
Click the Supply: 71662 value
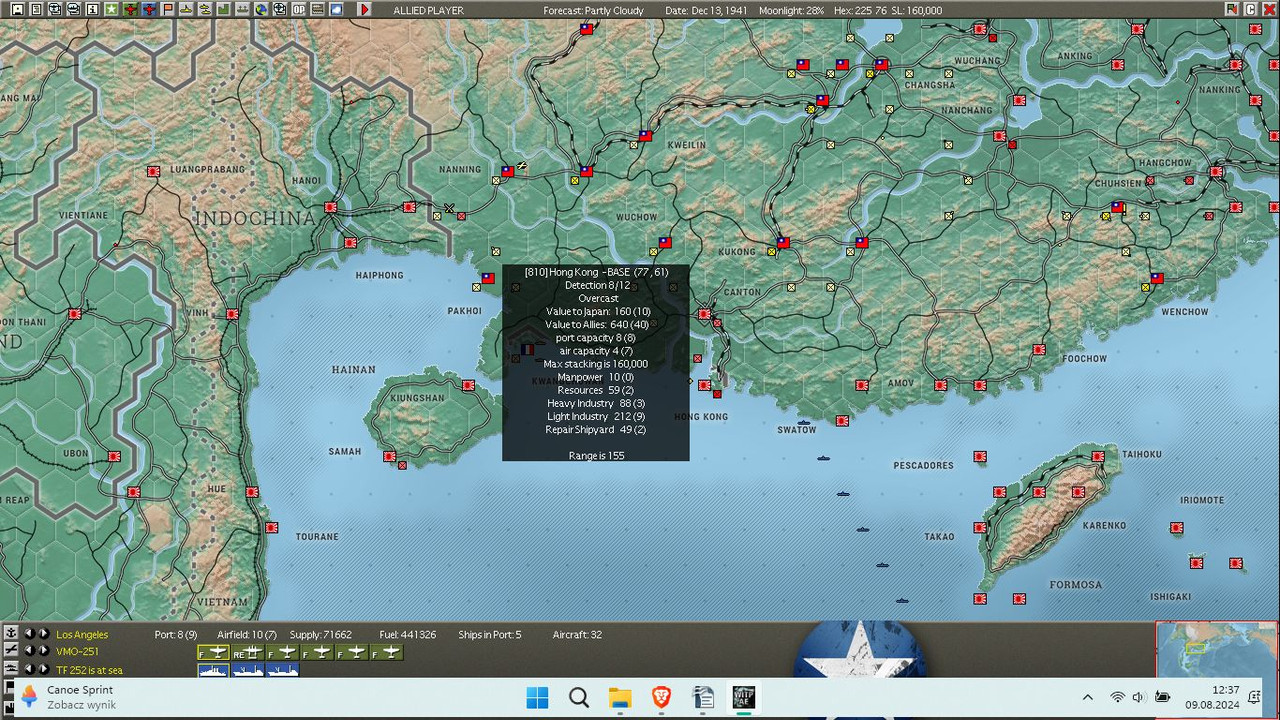321,635
